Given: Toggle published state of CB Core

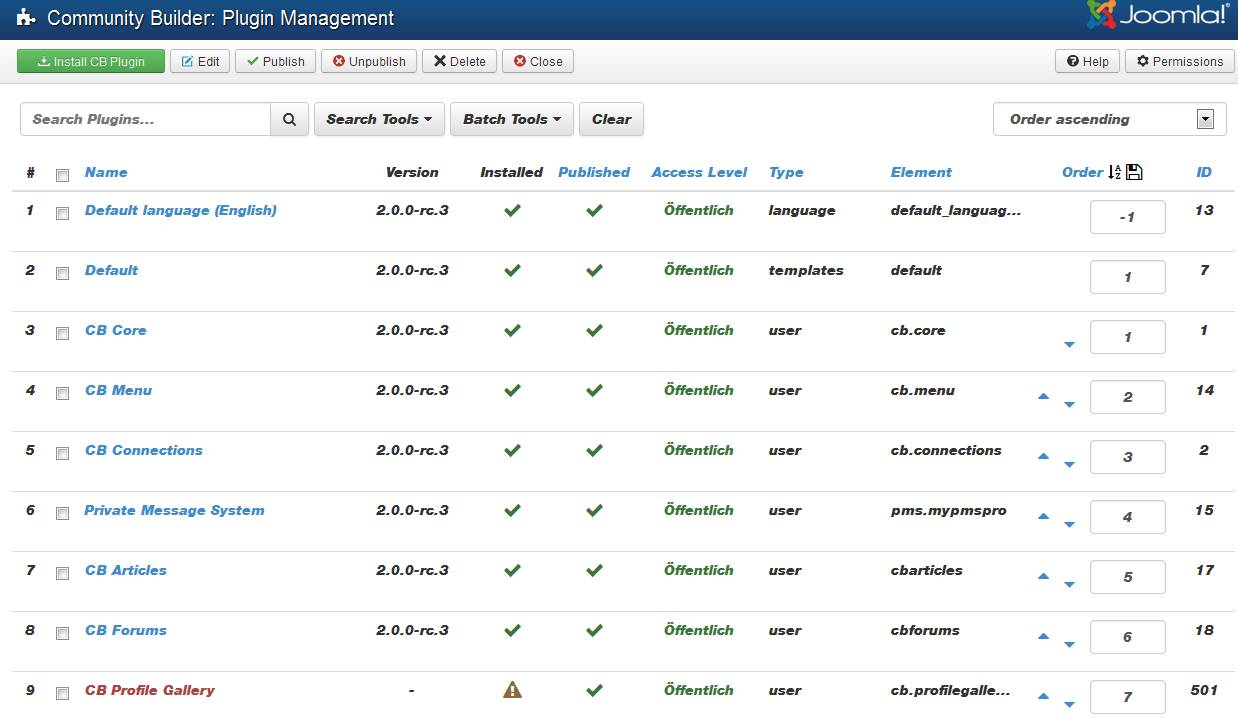Looking at the screenshot, I should coord(594,330).
